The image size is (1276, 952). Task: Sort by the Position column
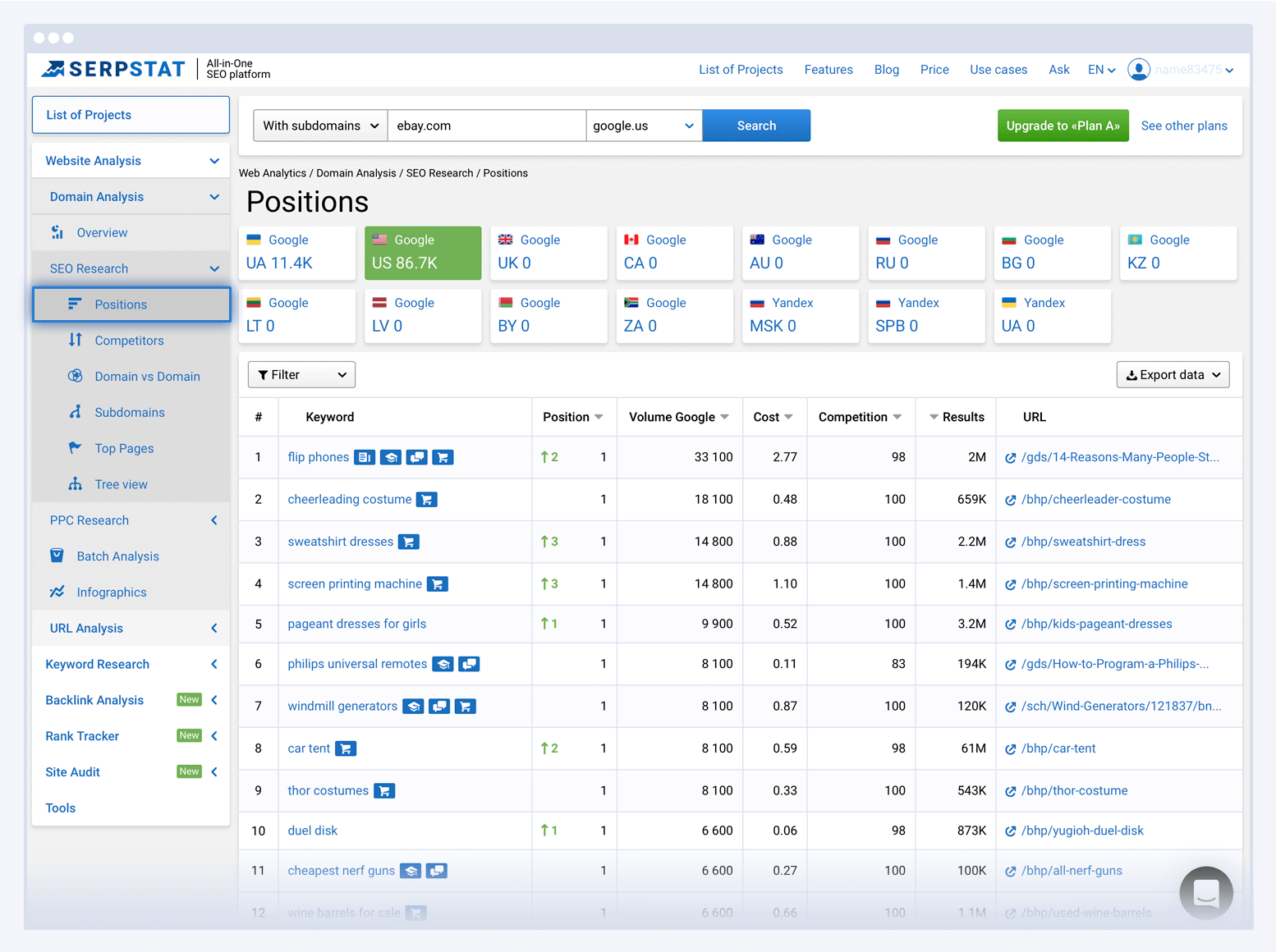click(573, 417)
